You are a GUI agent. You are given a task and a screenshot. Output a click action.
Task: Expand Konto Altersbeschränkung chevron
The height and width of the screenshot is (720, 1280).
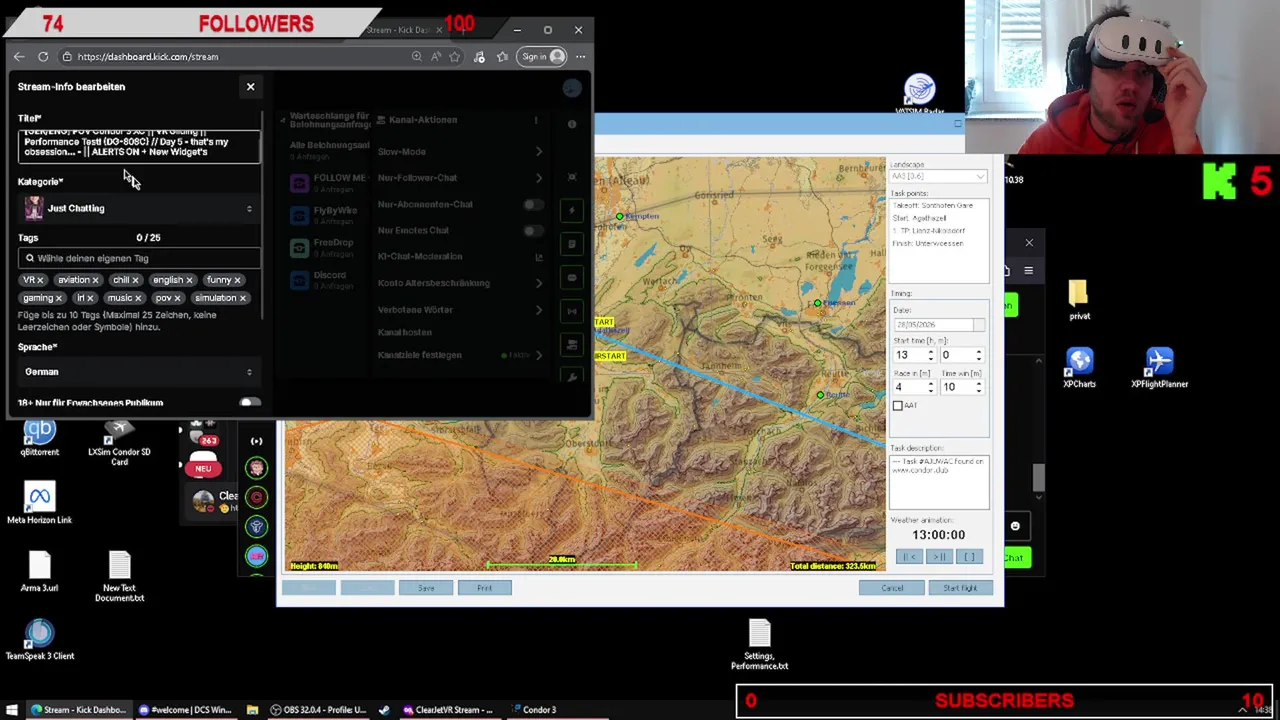(x=539, y=283)
